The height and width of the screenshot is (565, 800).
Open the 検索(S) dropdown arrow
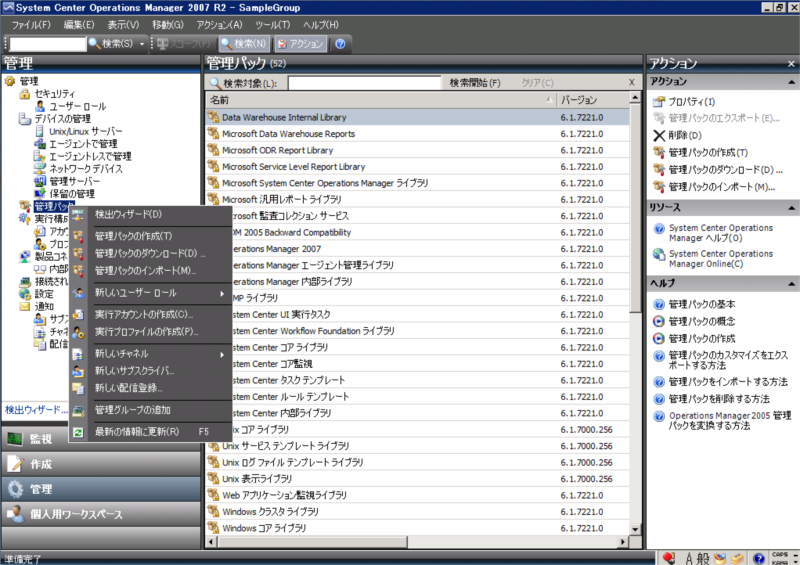point(144,44)
